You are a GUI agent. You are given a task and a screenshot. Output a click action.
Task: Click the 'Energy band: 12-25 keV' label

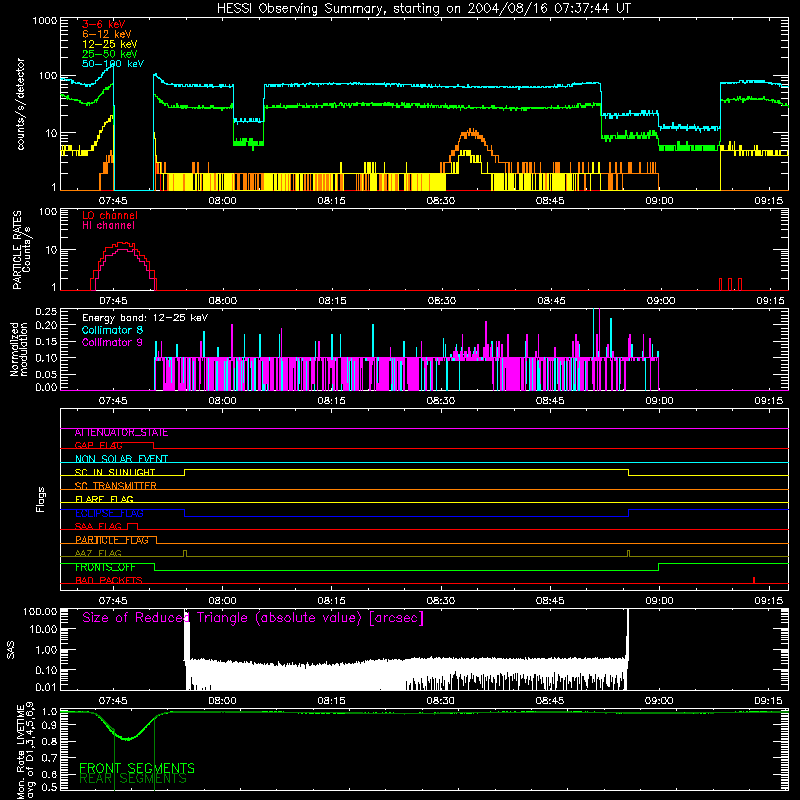(x=145, y=318)
